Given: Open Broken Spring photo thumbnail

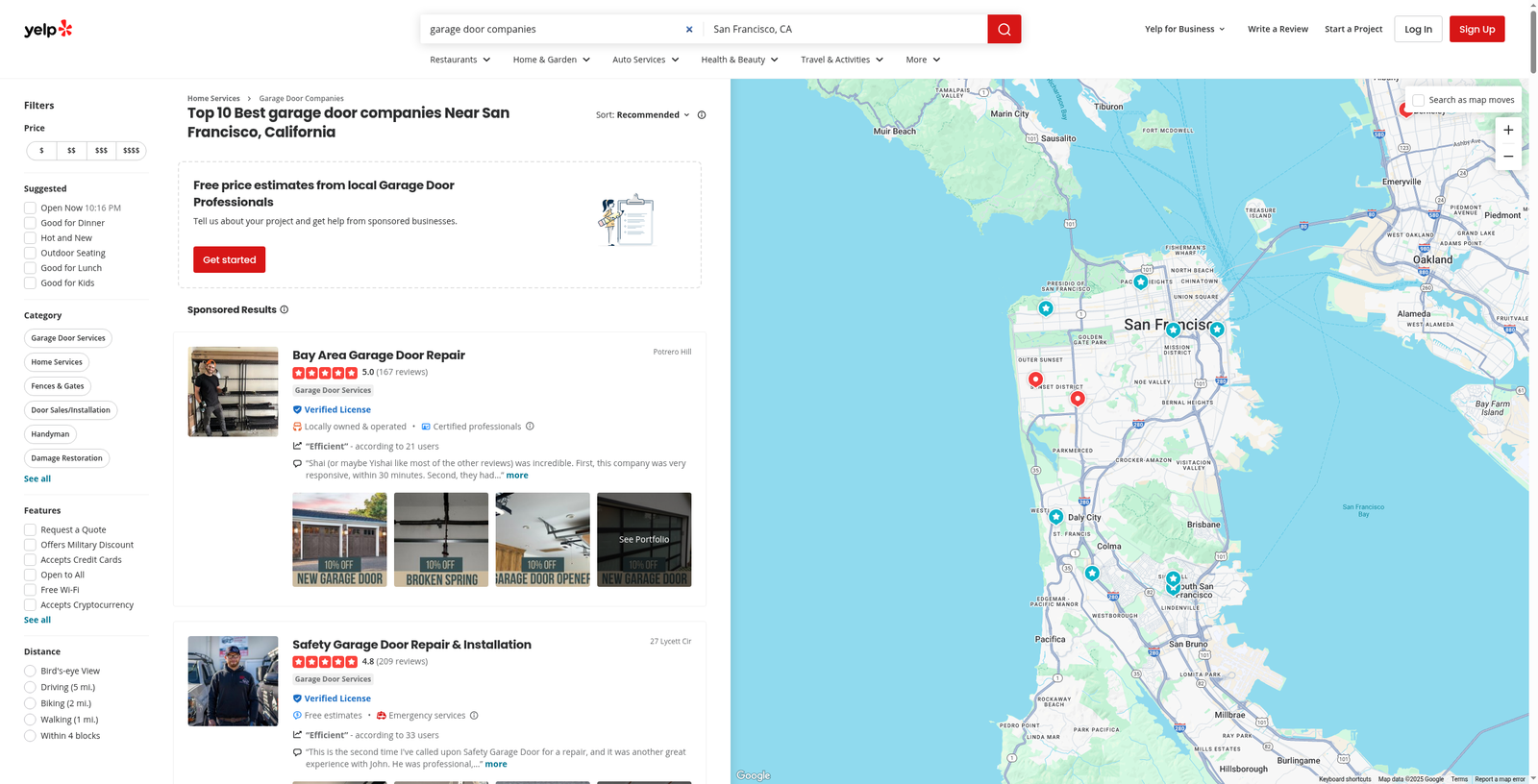Looking at the screenshot, I should point(441,540).
